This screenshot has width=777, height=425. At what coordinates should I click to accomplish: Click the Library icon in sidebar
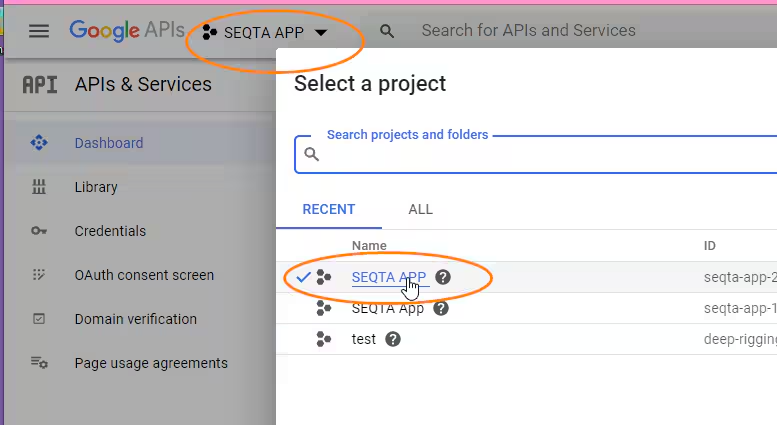tap(39, 187)
